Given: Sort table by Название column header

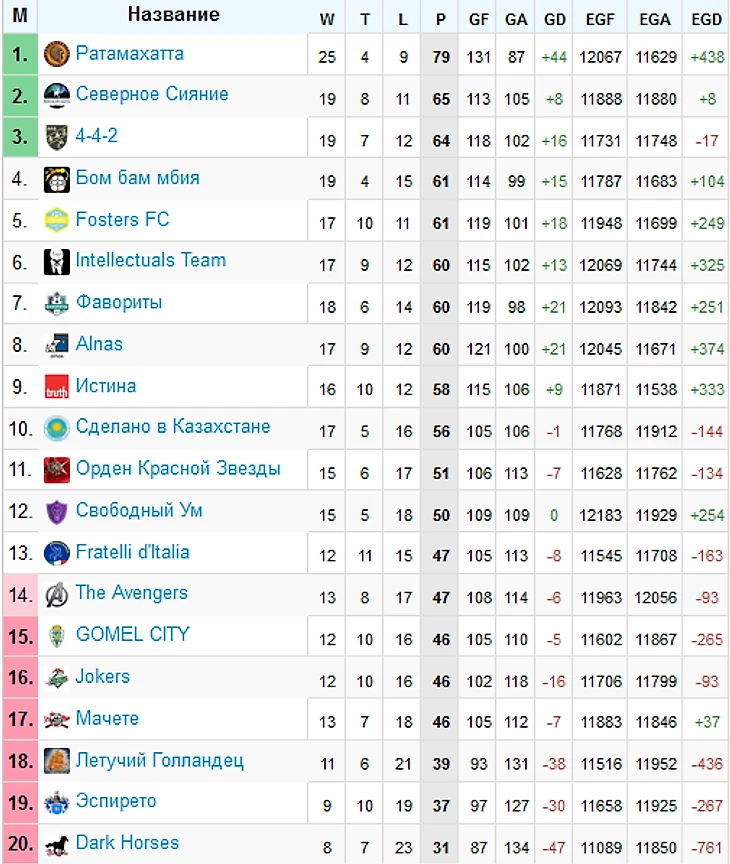Looking at the screenshot, I should (x=174, y=15).
